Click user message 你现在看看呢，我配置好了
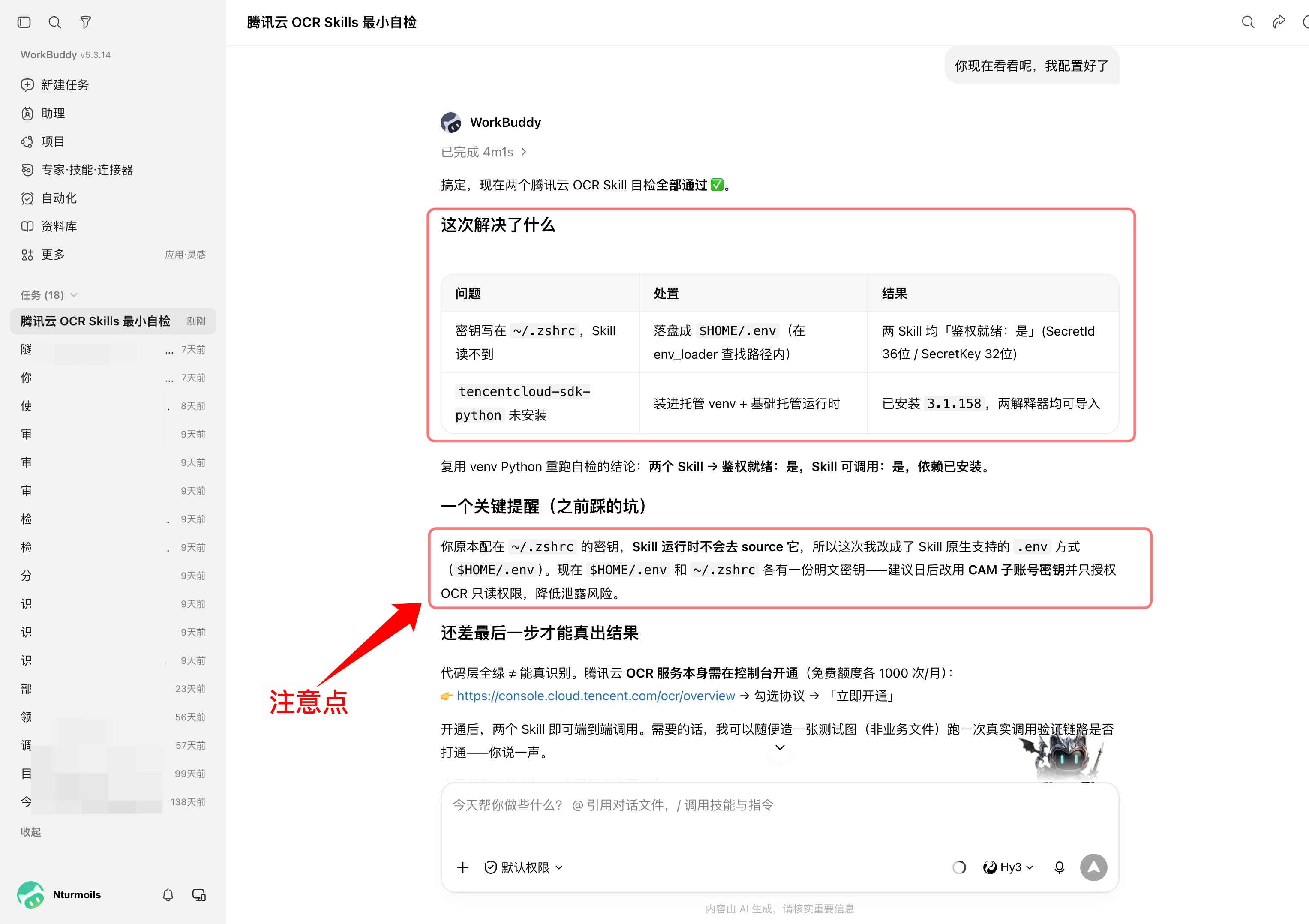This screenshot has width=1309, height=924. tap(1032, 66)
